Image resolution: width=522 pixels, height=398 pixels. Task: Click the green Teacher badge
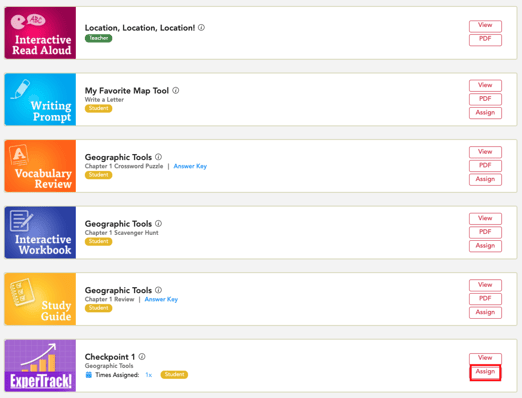click(98, 38)
